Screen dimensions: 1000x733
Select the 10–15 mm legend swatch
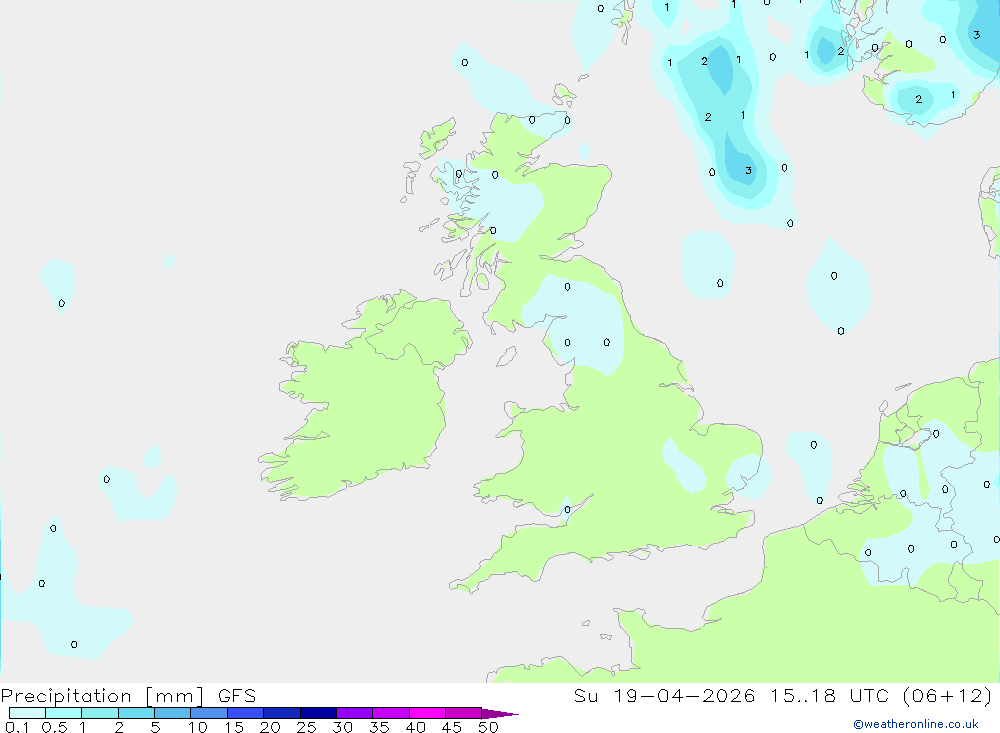tap(209, 713)
